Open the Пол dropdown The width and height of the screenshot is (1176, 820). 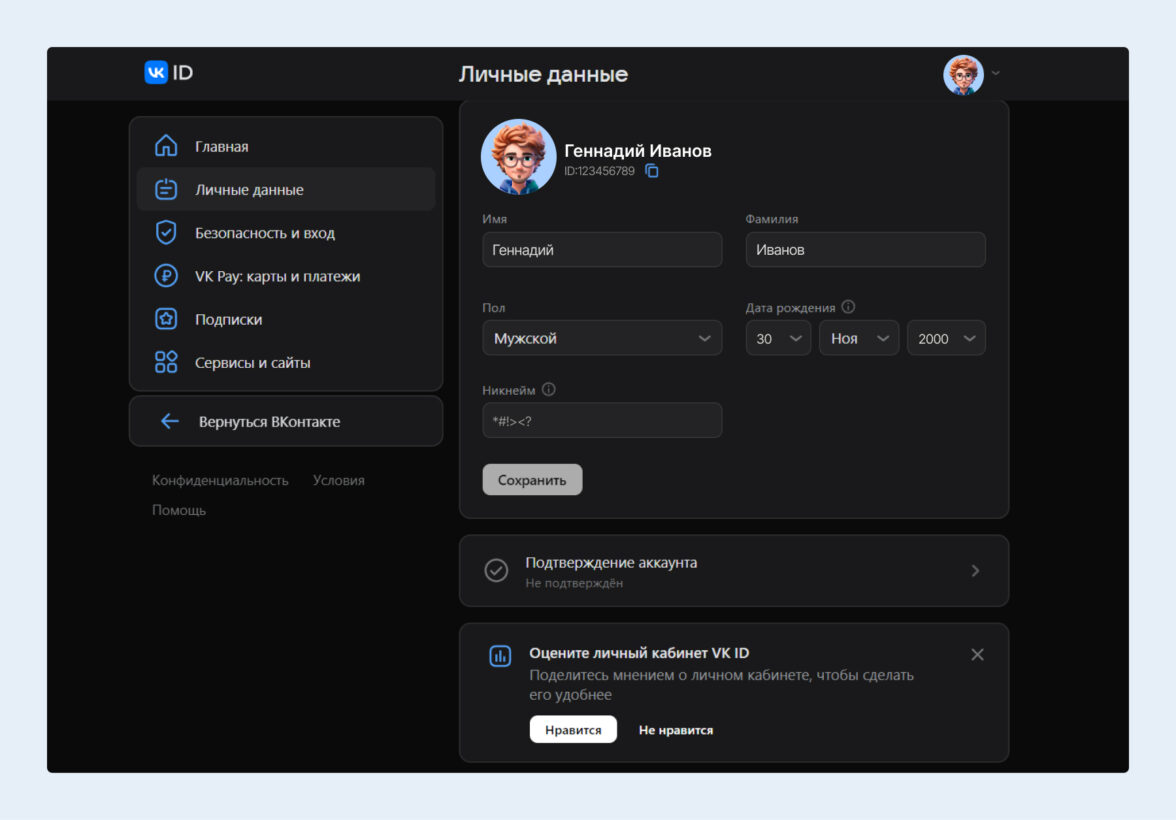(x=602, y=338)
